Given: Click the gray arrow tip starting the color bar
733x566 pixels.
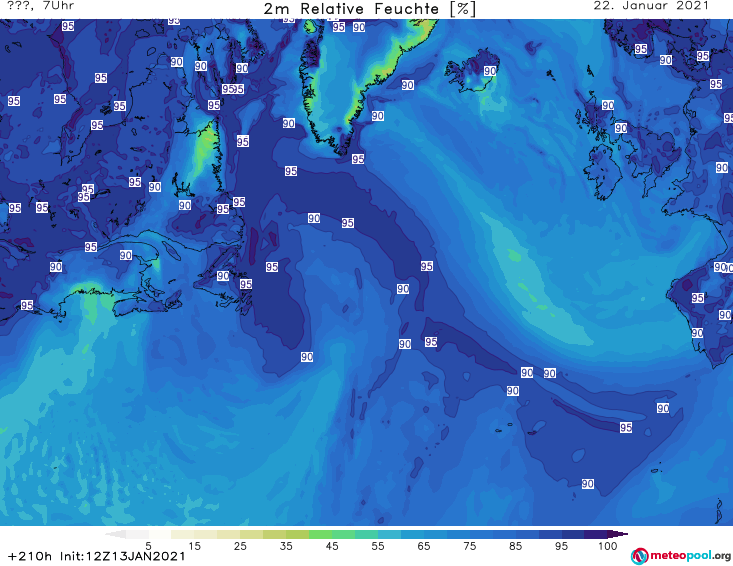Looking at the screenshot, I should (115, 534).
